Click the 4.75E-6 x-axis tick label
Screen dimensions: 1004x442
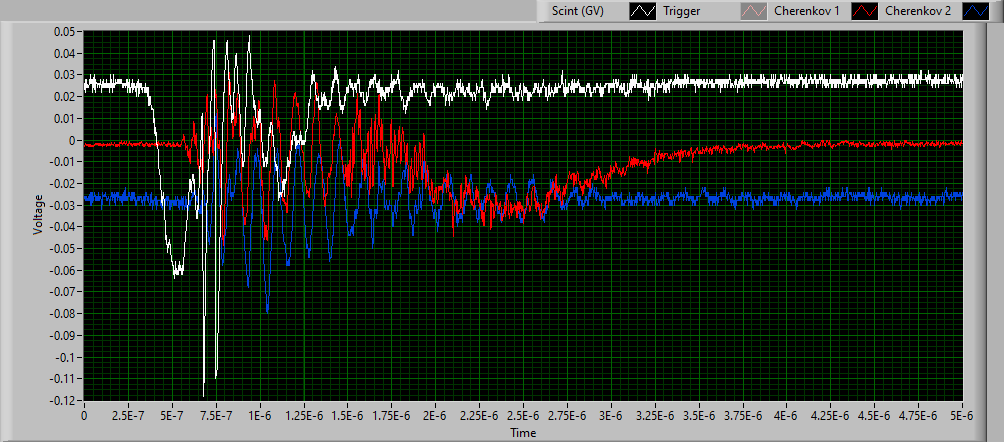tap(919, 415)
